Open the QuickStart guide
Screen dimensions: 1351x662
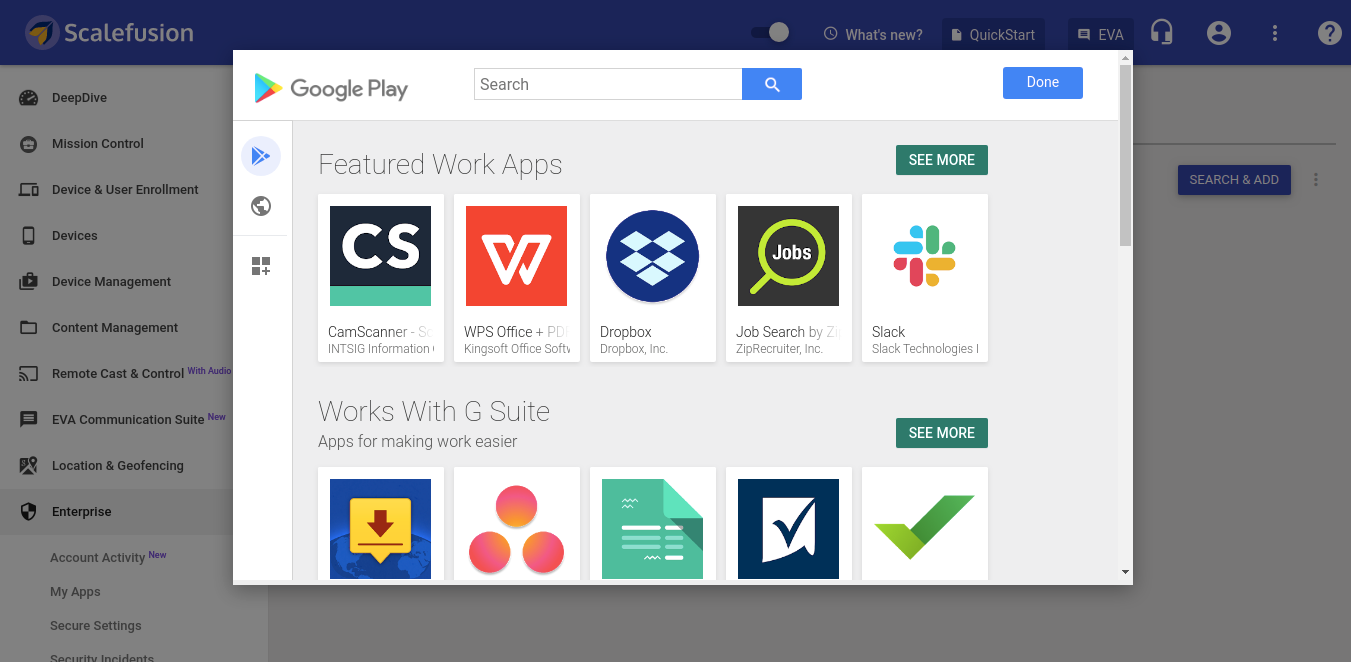[993, 34]
